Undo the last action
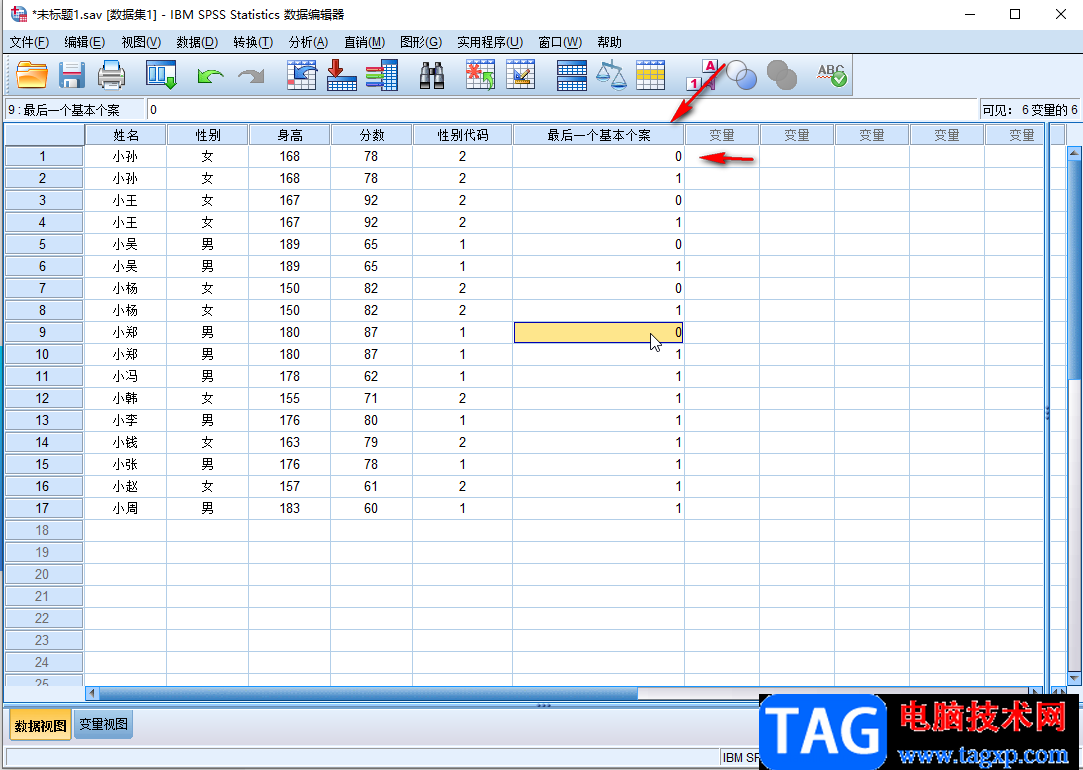This screenshot has width=1083, height=770. (210, 76)
